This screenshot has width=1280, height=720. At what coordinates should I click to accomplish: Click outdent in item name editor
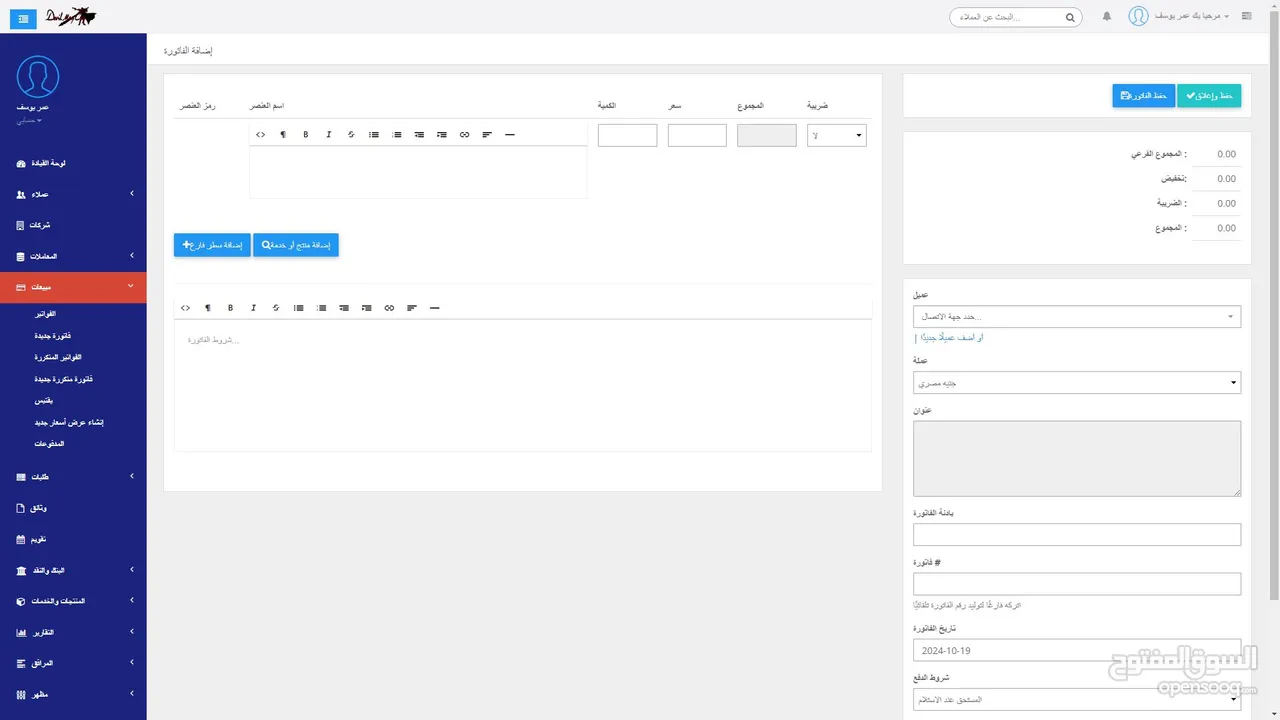419,135
